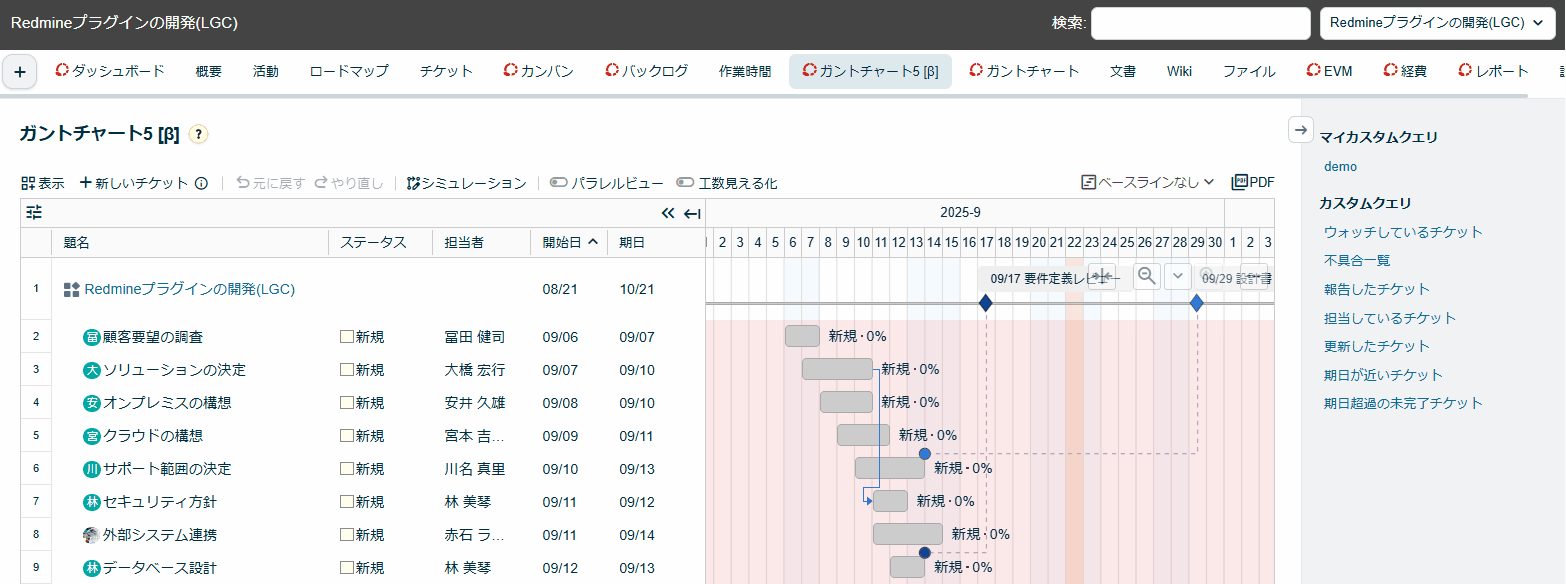This screenshot has height=584, width=1566.
Task: Click the 林 avatar on データベース設計
Action: (92, 568)
